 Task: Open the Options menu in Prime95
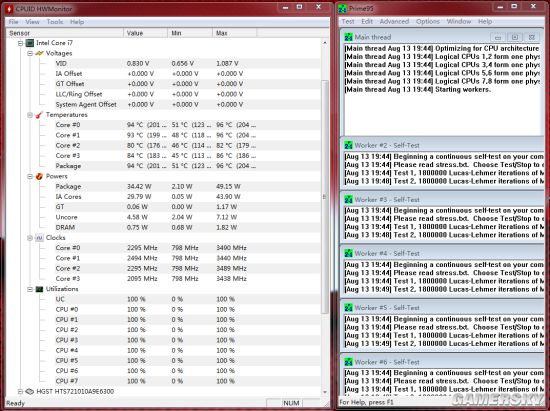(428, 21)
